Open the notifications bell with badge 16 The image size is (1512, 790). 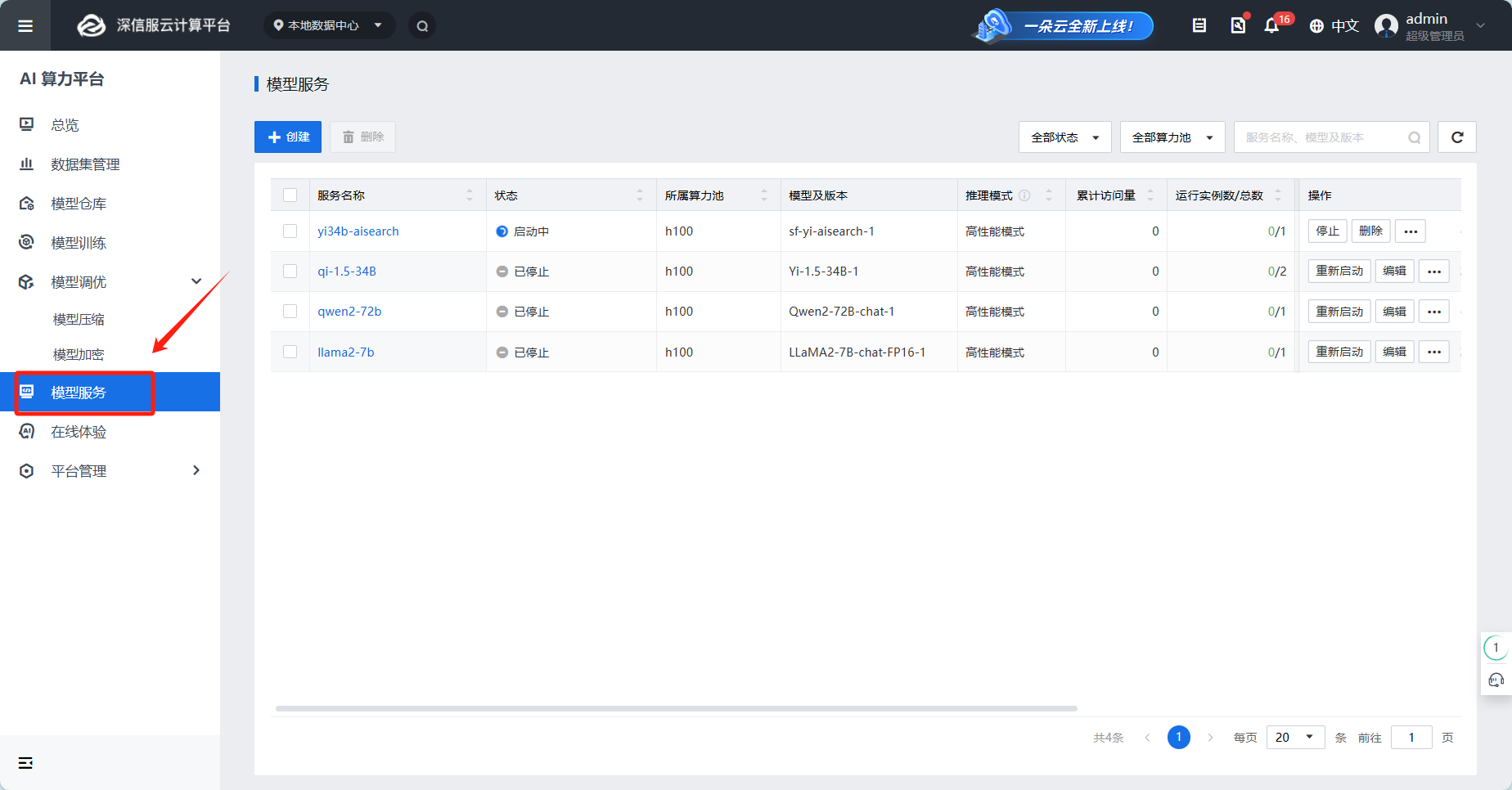click(x=1271, y=25)
